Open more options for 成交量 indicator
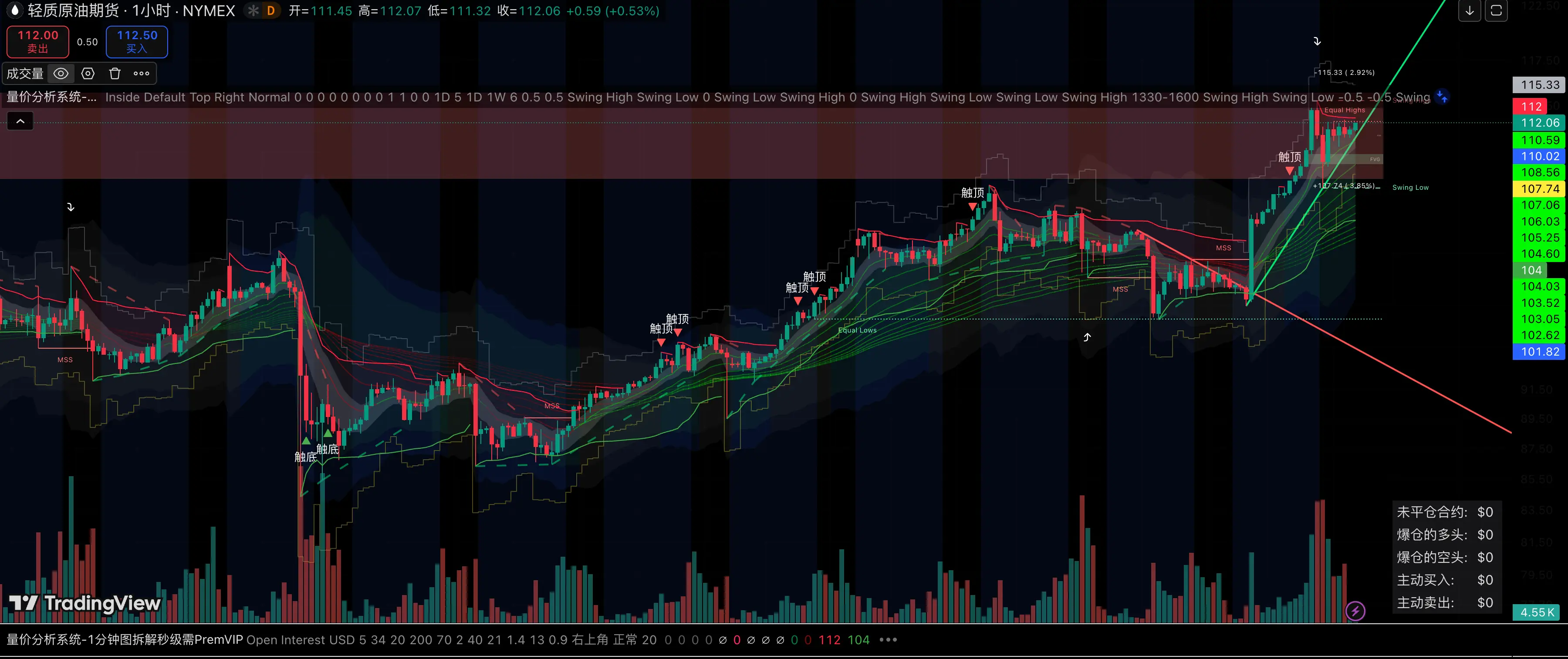 tap(141, 74)
